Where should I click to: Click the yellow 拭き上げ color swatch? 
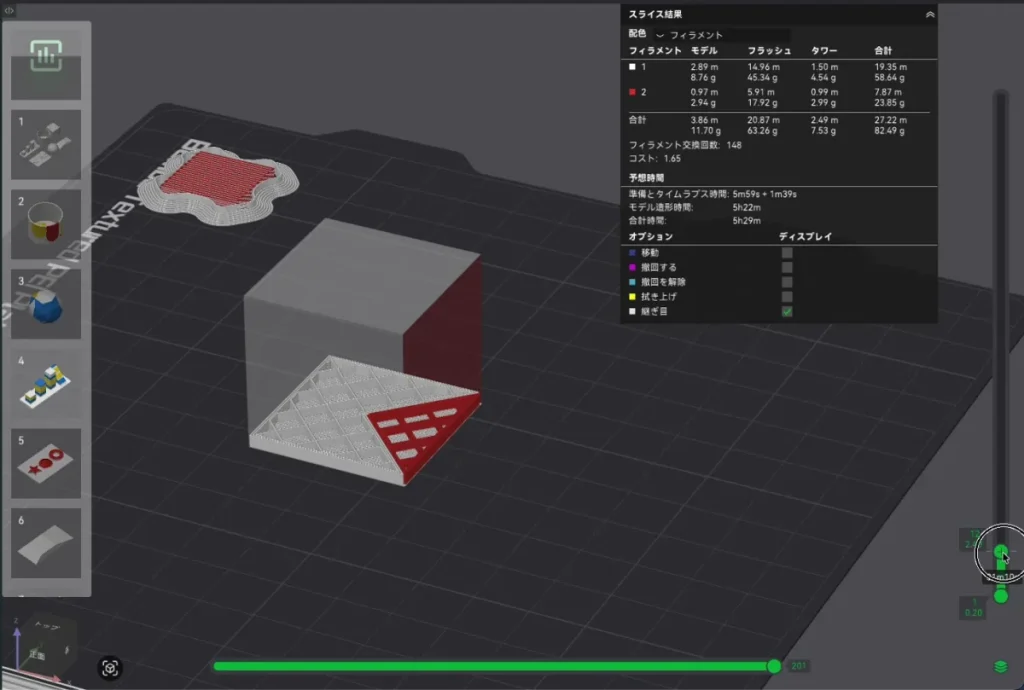pos(632,297)
